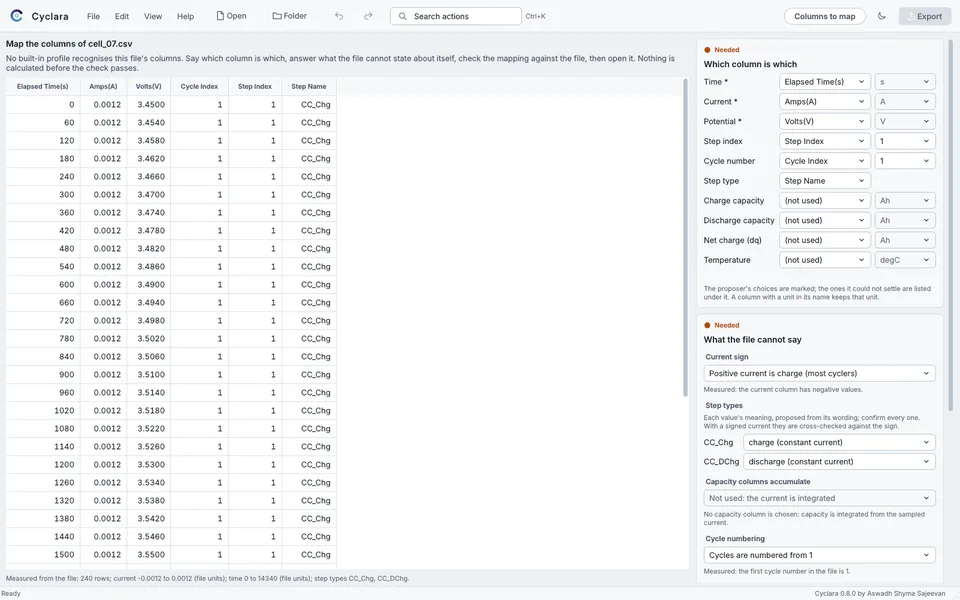This screenshot has height=600, width=960.
Task: Open the Edit menu
Action: [122, 17]
